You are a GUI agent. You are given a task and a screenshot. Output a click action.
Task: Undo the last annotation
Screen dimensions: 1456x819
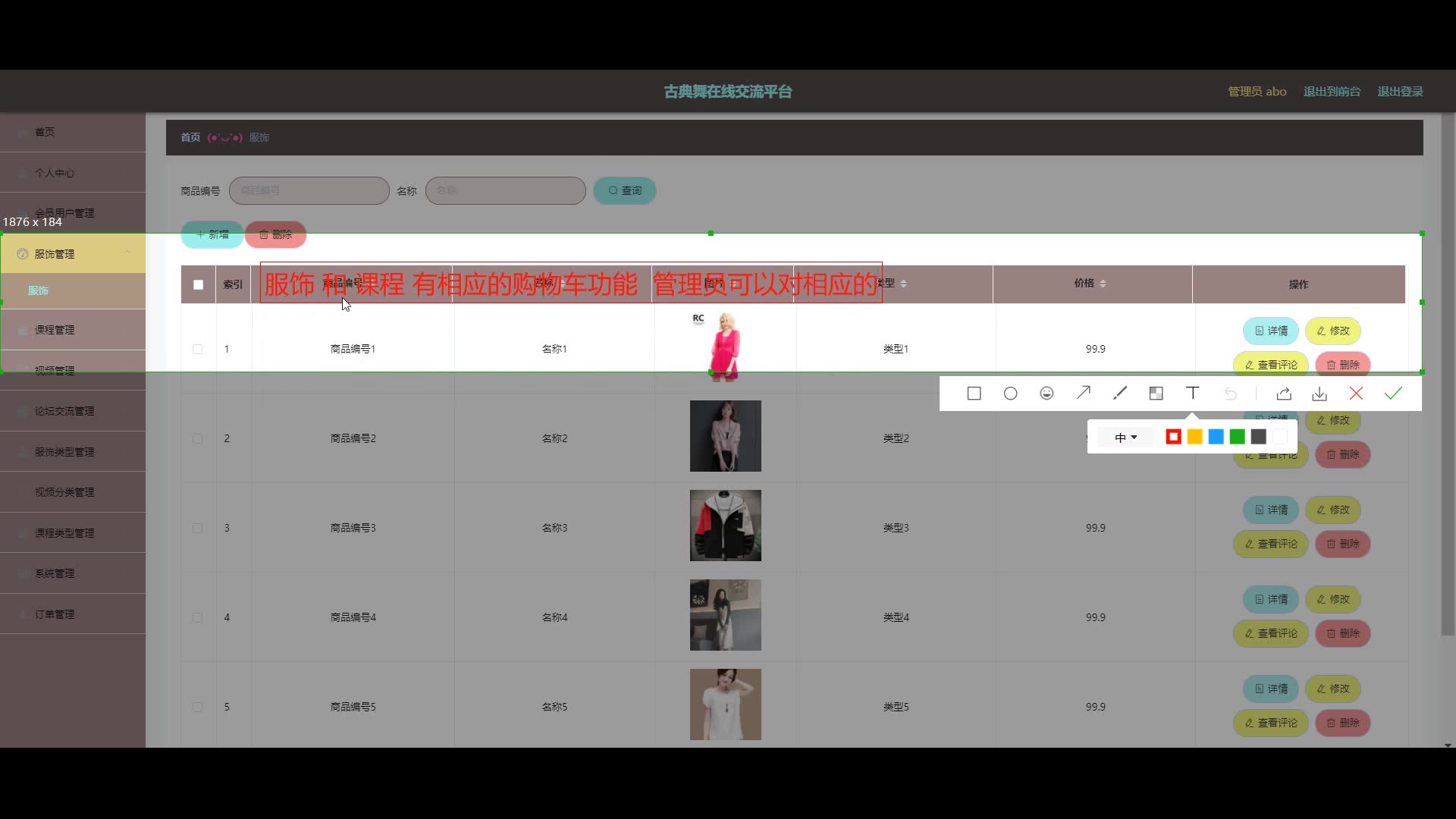coord(1231,394)
